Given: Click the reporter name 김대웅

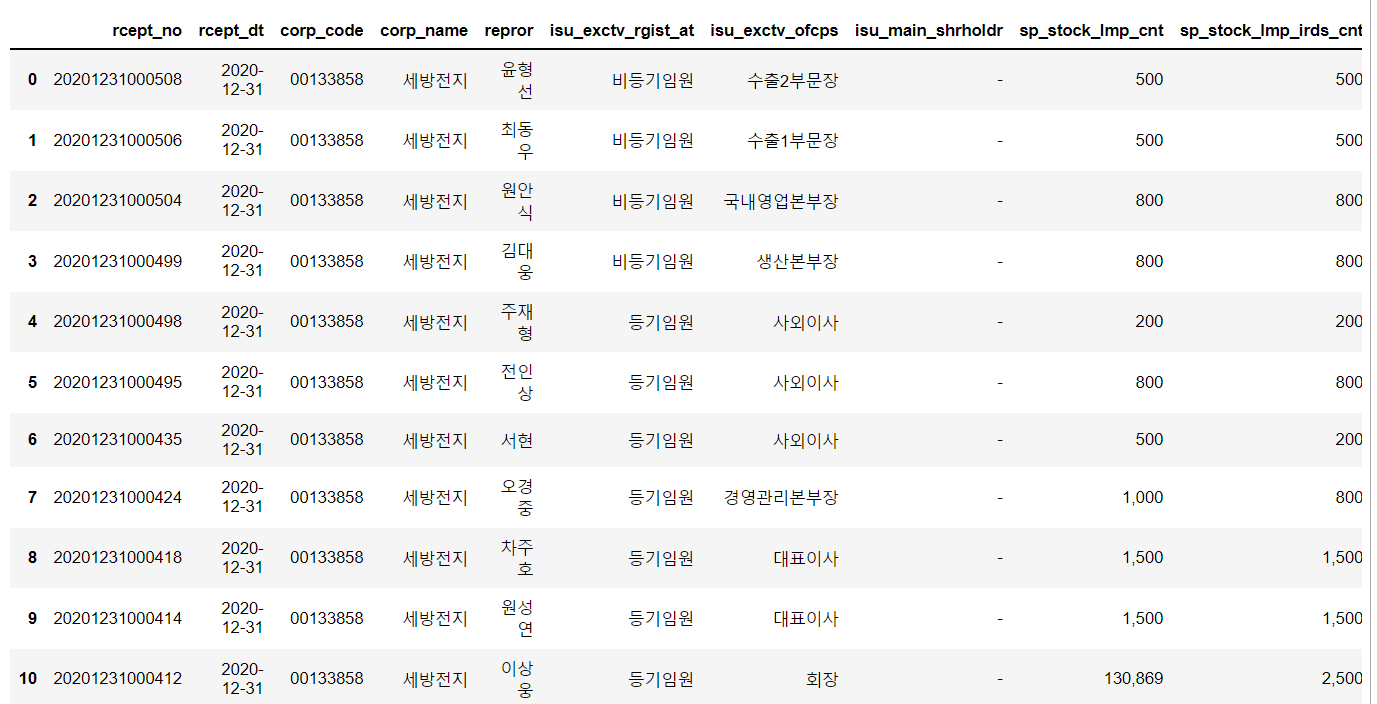Looking at the screenshot, I should click(x=517, y=261).
